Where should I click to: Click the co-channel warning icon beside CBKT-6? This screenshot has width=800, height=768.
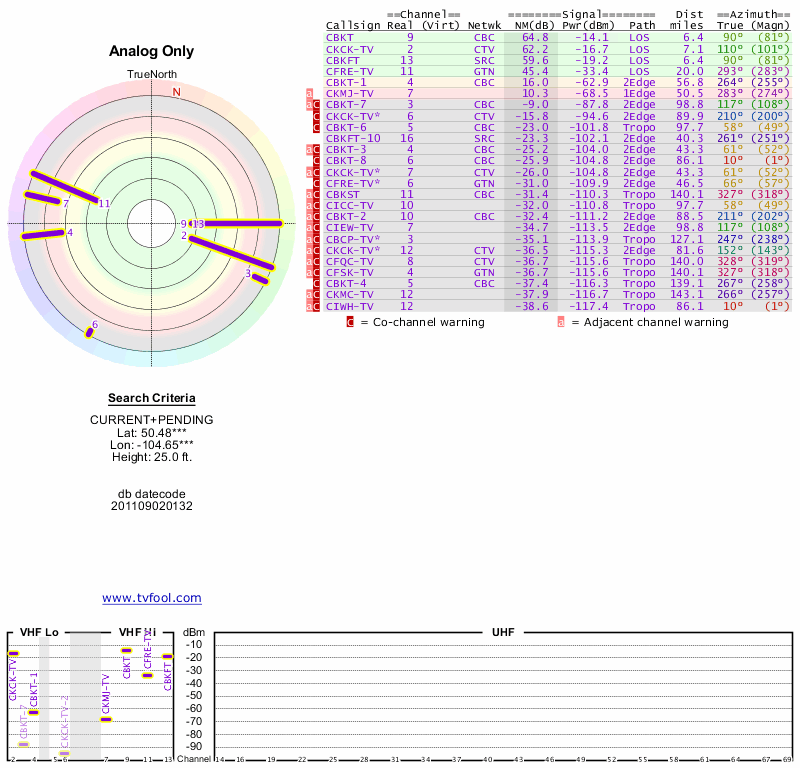(317, 127)
